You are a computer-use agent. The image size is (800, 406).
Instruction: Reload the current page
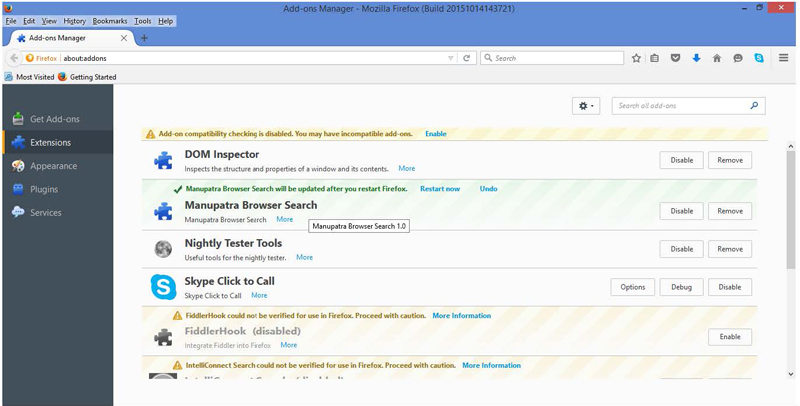[x=466, y=58]
